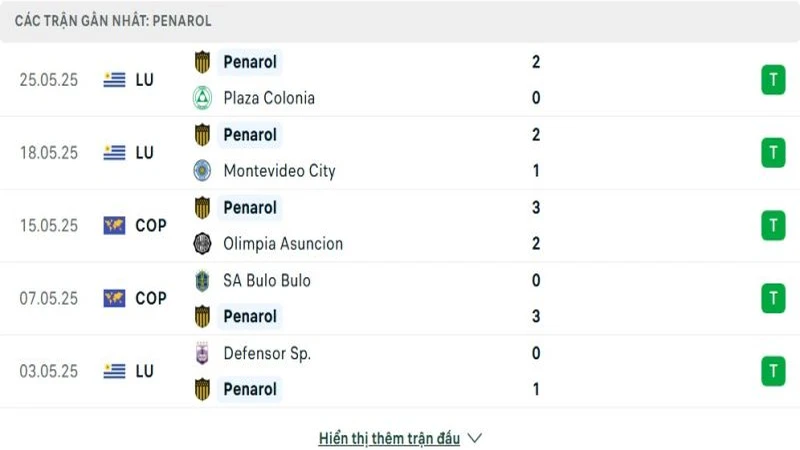The height and width of the screenshot is (450, 800).
Task: Click the COP label on the 07.05.25 row
Action: click(151, 298)
